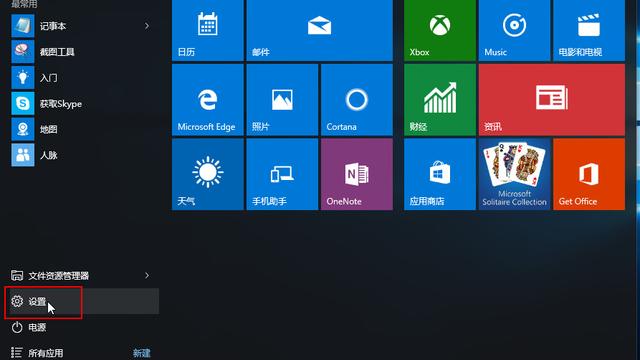Screen dimensions: 640x360
Task: Click the 地图 text label
Action: tap(49, 129)
